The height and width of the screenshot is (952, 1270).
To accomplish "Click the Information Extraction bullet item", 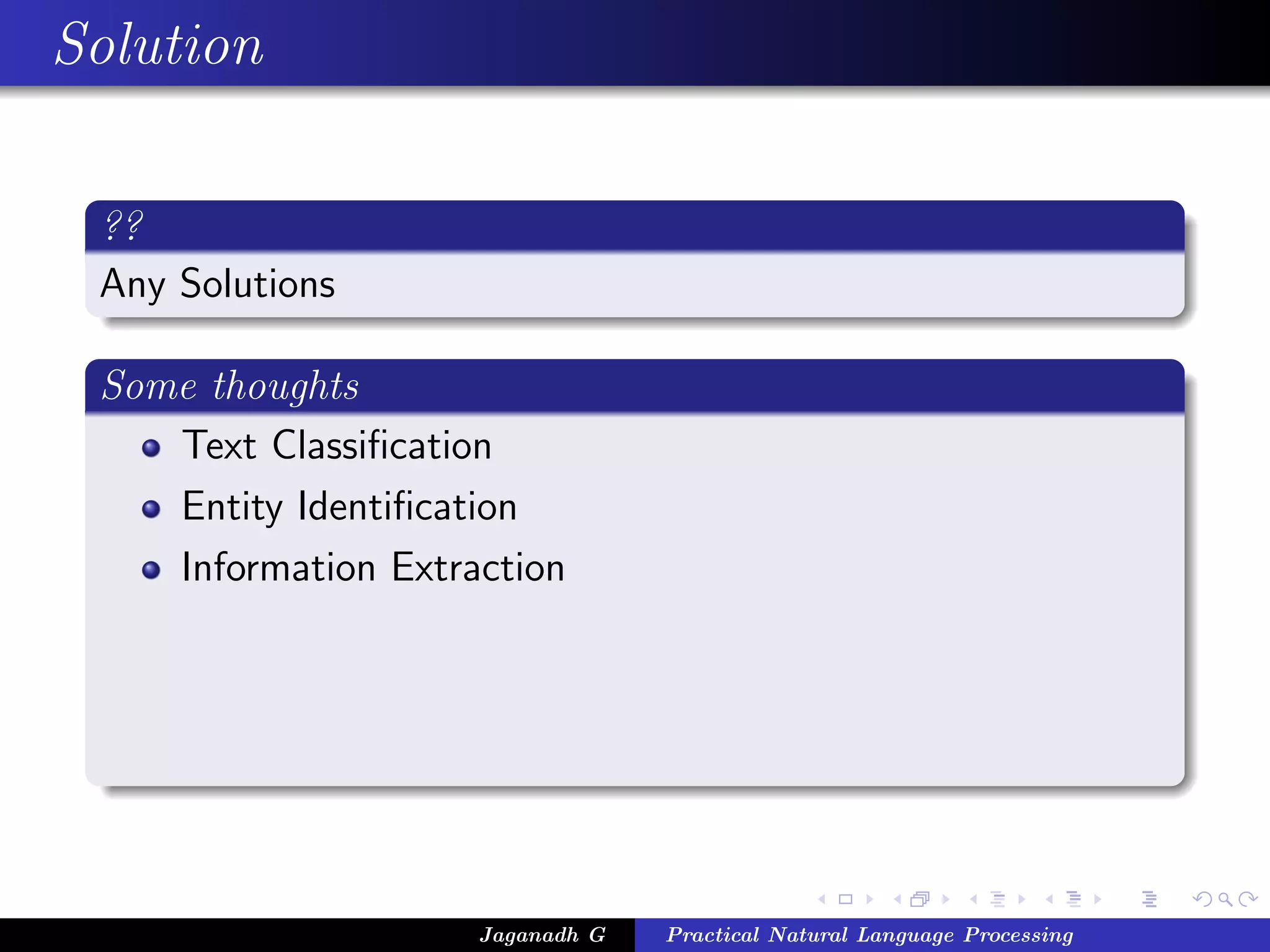I will coord(373,567).
